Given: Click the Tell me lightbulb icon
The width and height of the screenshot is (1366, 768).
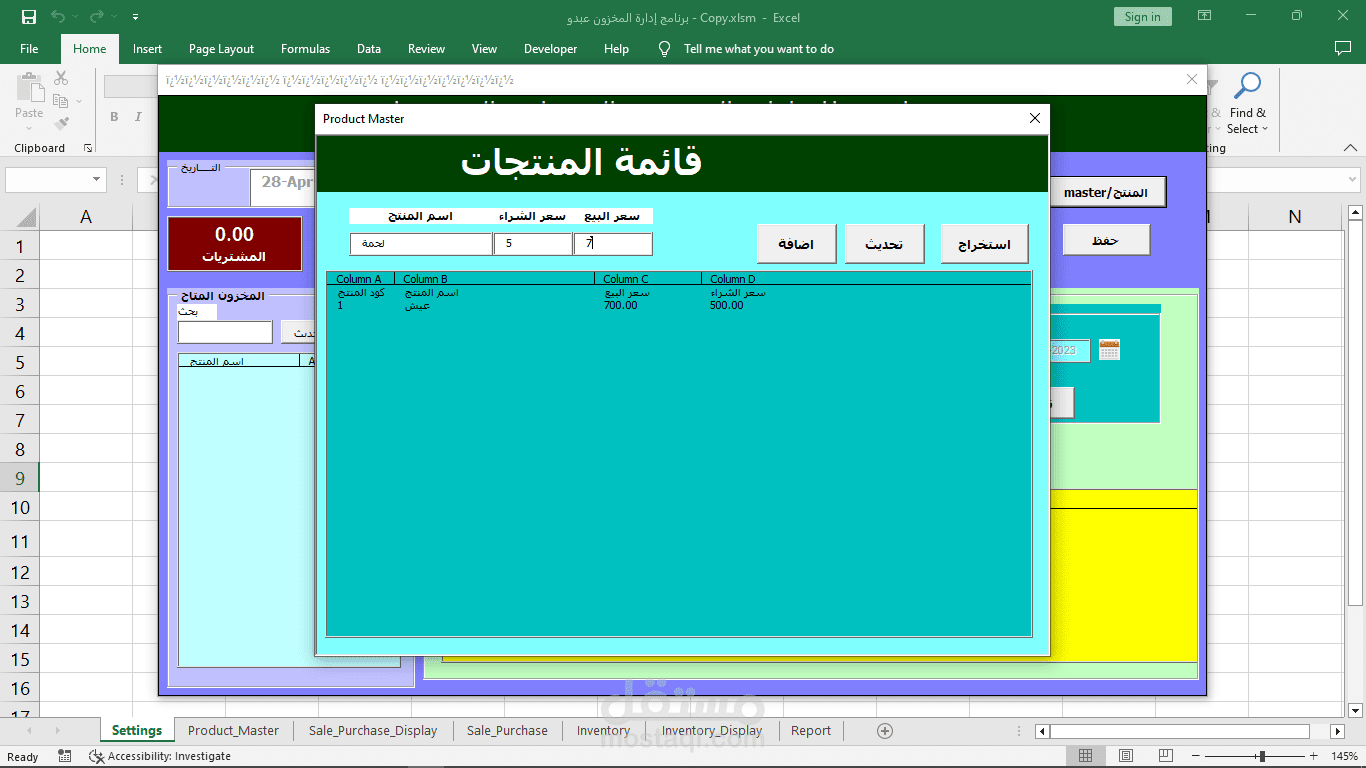Looking at the screenshot, I should 664,48.
